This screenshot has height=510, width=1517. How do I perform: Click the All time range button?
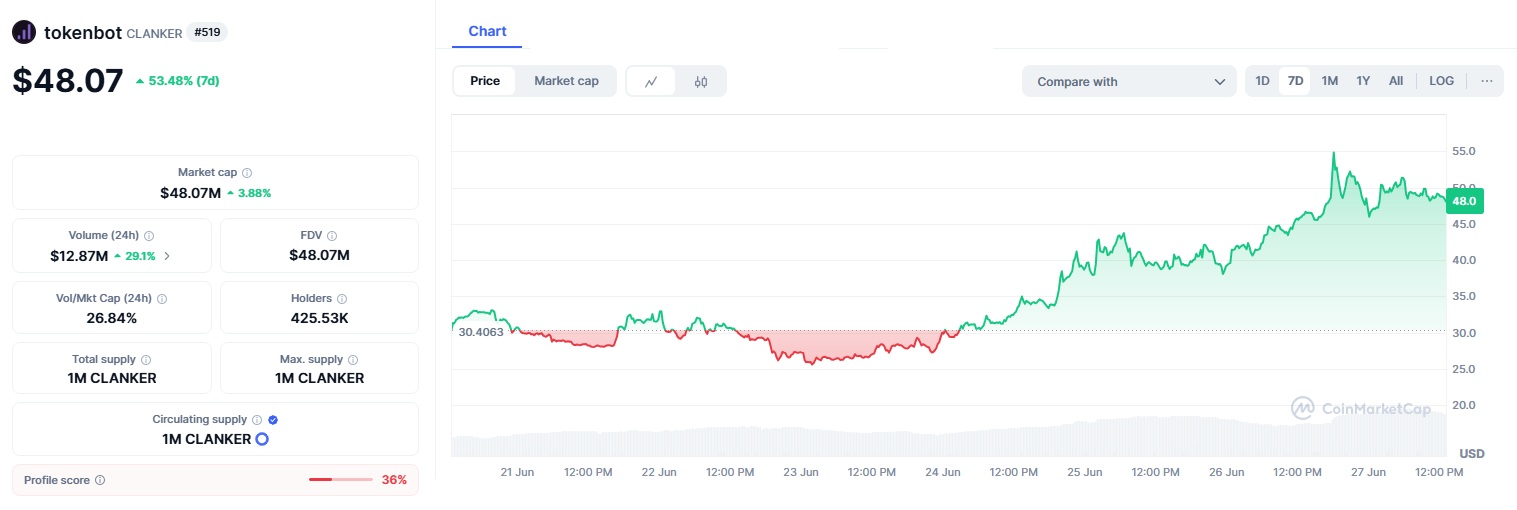pyautogui.click(x=1396, y=81)
